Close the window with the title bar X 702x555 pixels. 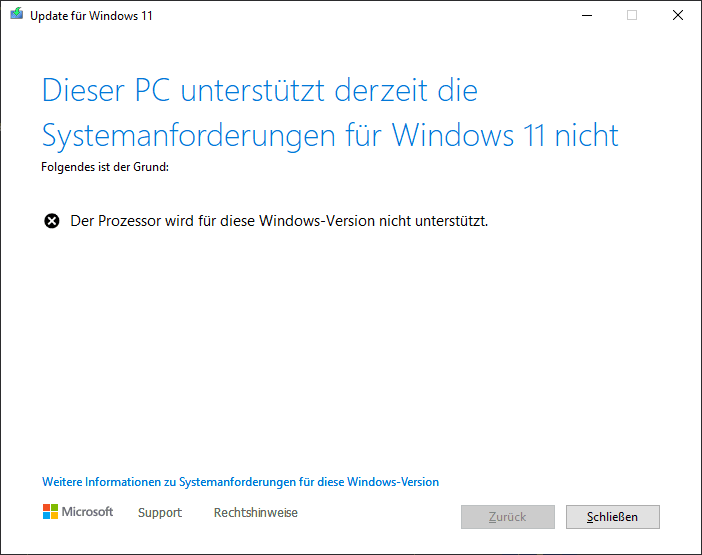click(678, 15)
